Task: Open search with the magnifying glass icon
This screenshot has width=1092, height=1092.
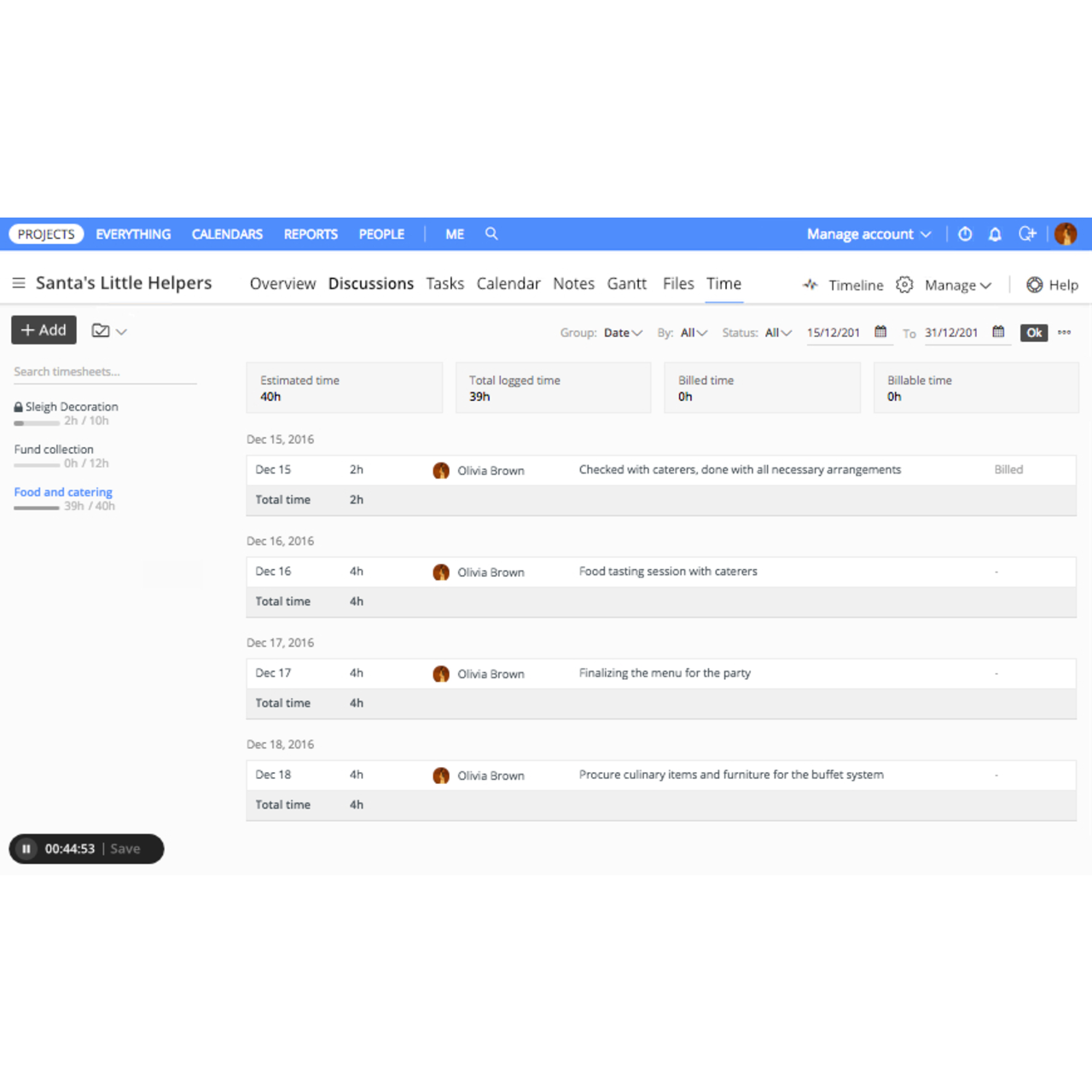Action: [x=491, y=233]
